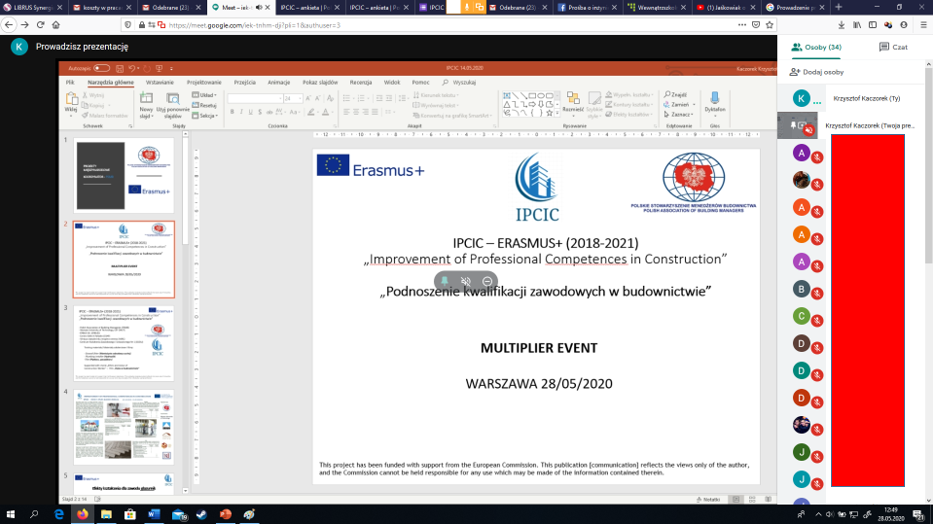
Task: Switch to Wstawianie ribbon tab
Action: [159, 82]
